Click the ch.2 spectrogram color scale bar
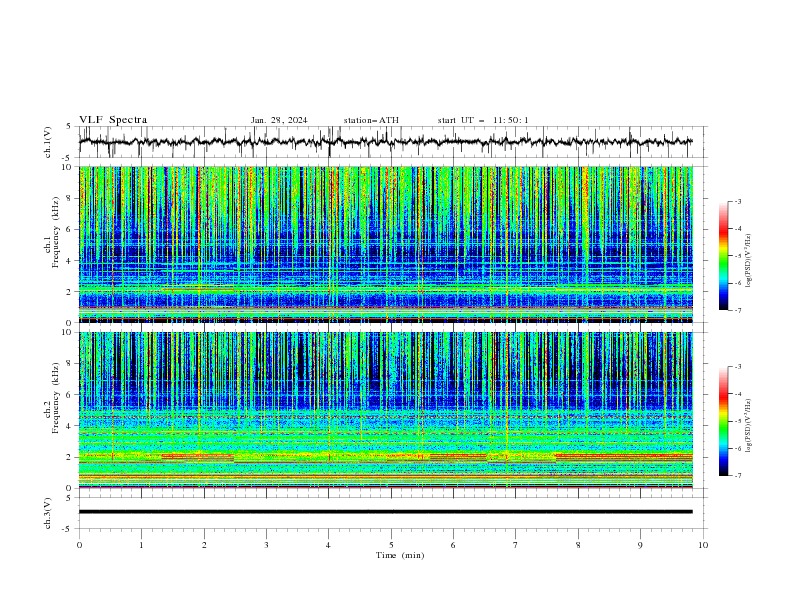 pyautogui.click(x=724, y=421)
